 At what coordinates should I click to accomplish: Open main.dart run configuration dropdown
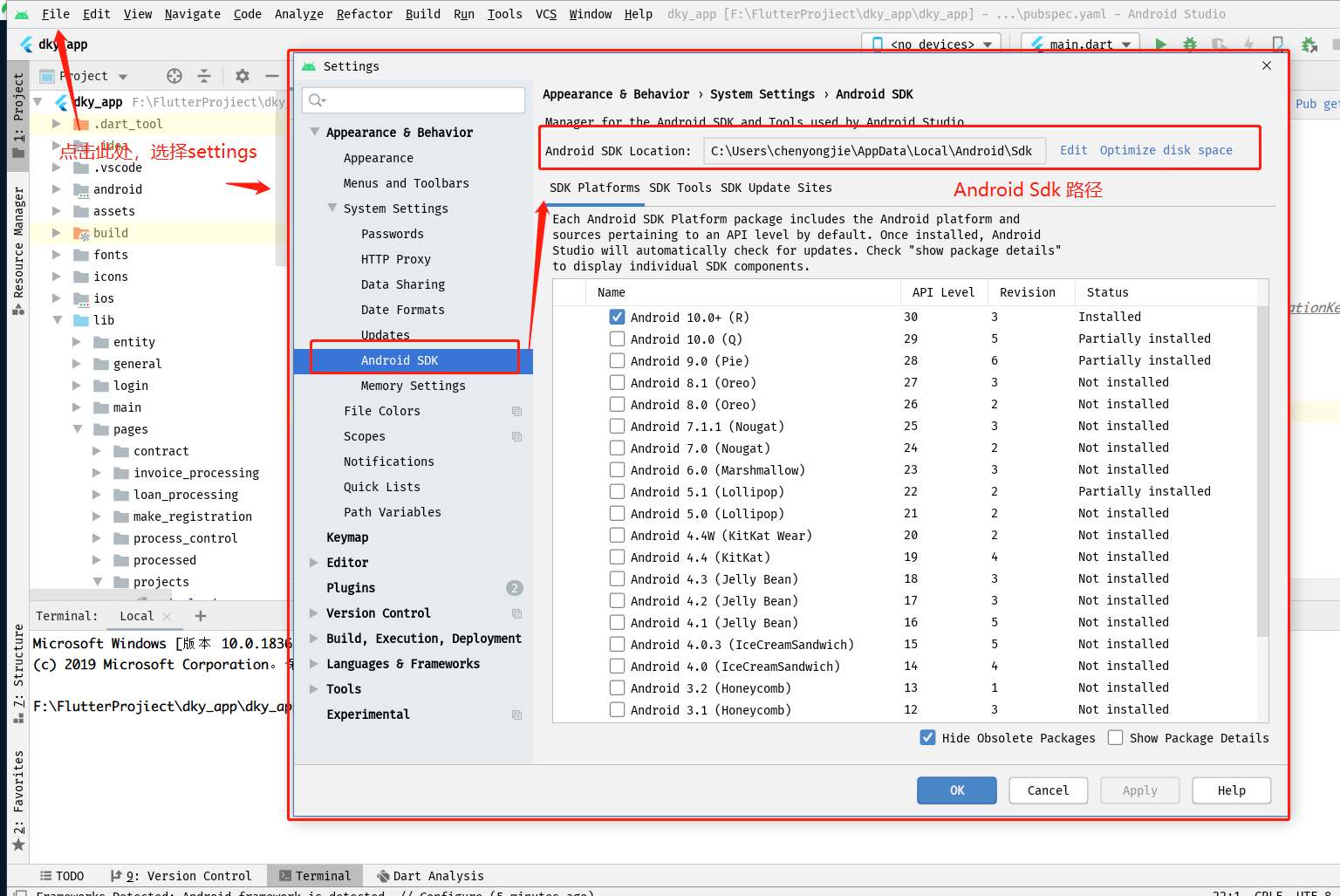click(x=1082, y=44)
